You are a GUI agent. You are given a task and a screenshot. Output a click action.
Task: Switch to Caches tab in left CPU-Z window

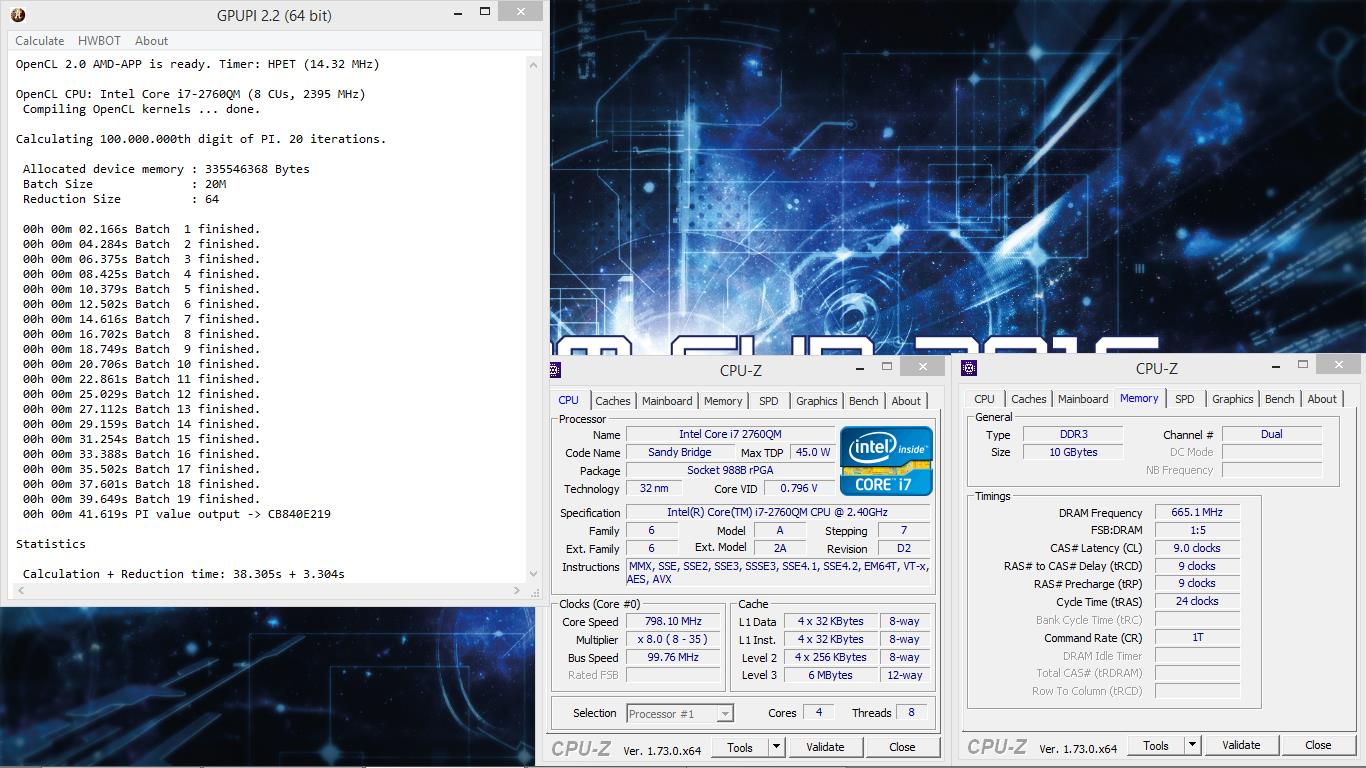pyautogui.click(x=613, y=401)
